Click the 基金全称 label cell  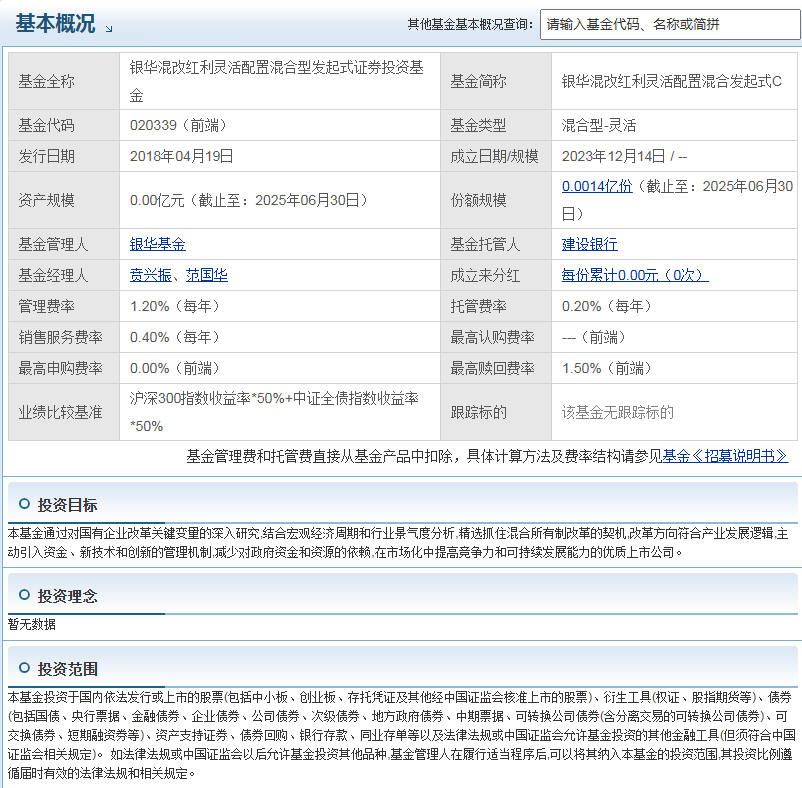click(64, 81)
